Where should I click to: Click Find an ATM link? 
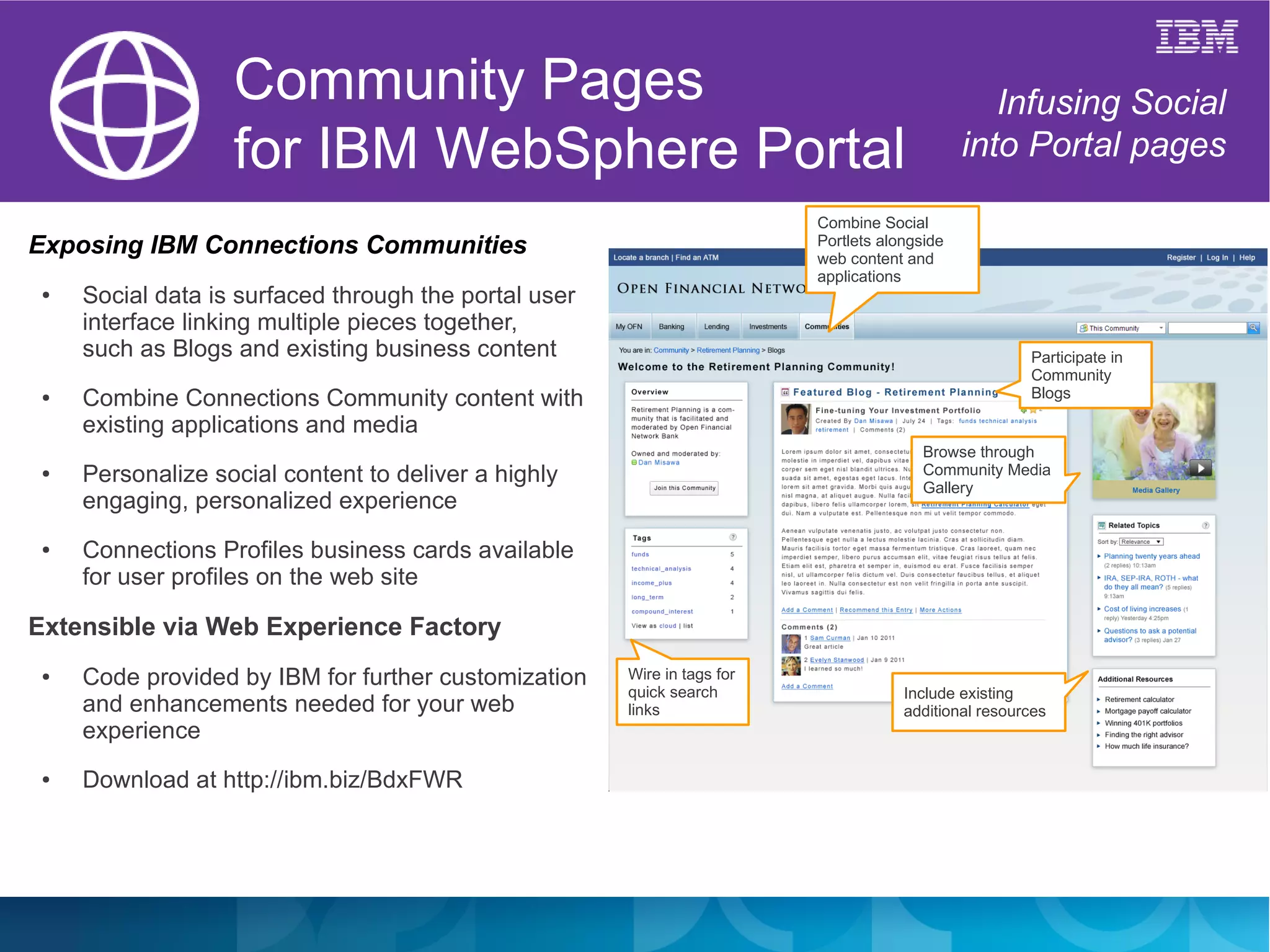point(697,257)
